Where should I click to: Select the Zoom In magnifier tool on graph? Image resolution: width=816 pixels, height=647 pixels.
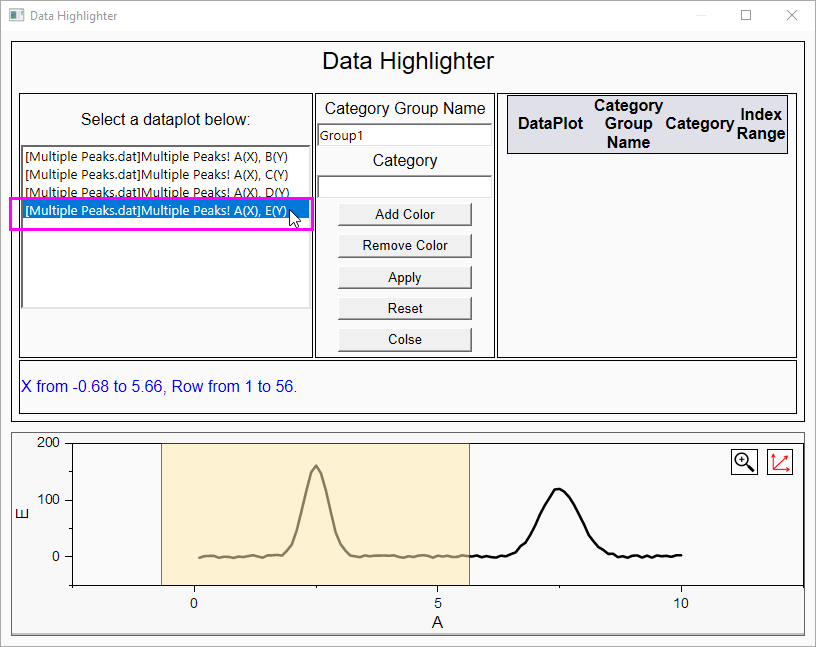(744, 461)
